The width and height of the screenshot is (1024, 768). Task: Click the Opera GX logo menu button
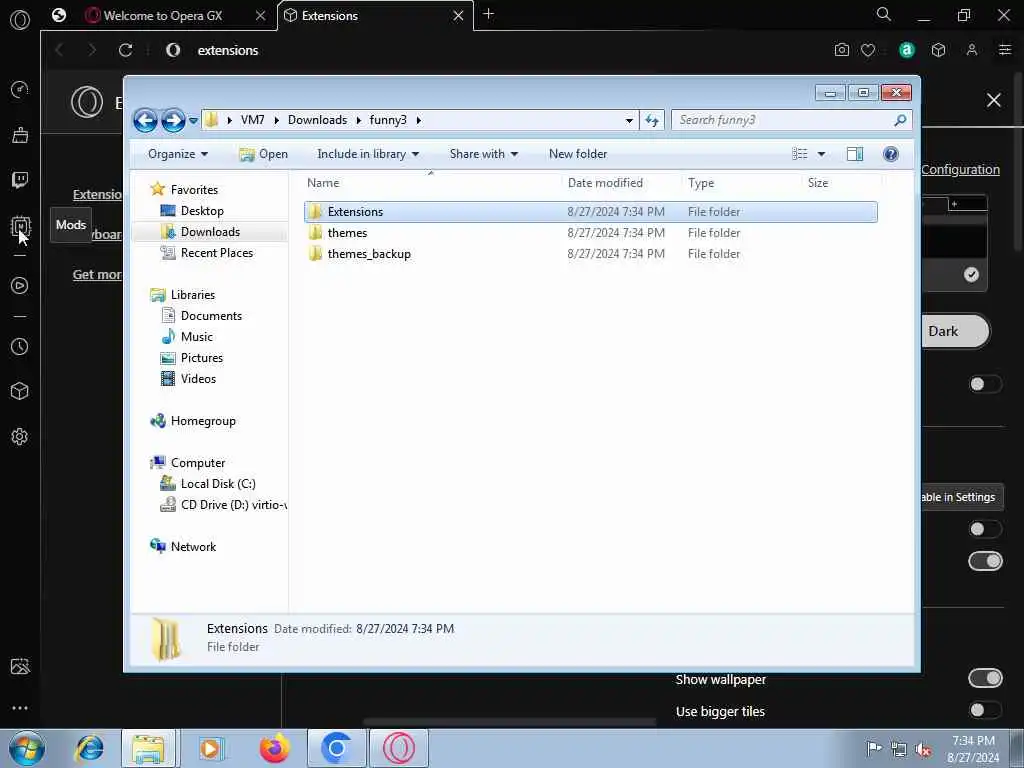tap(20, 20)
